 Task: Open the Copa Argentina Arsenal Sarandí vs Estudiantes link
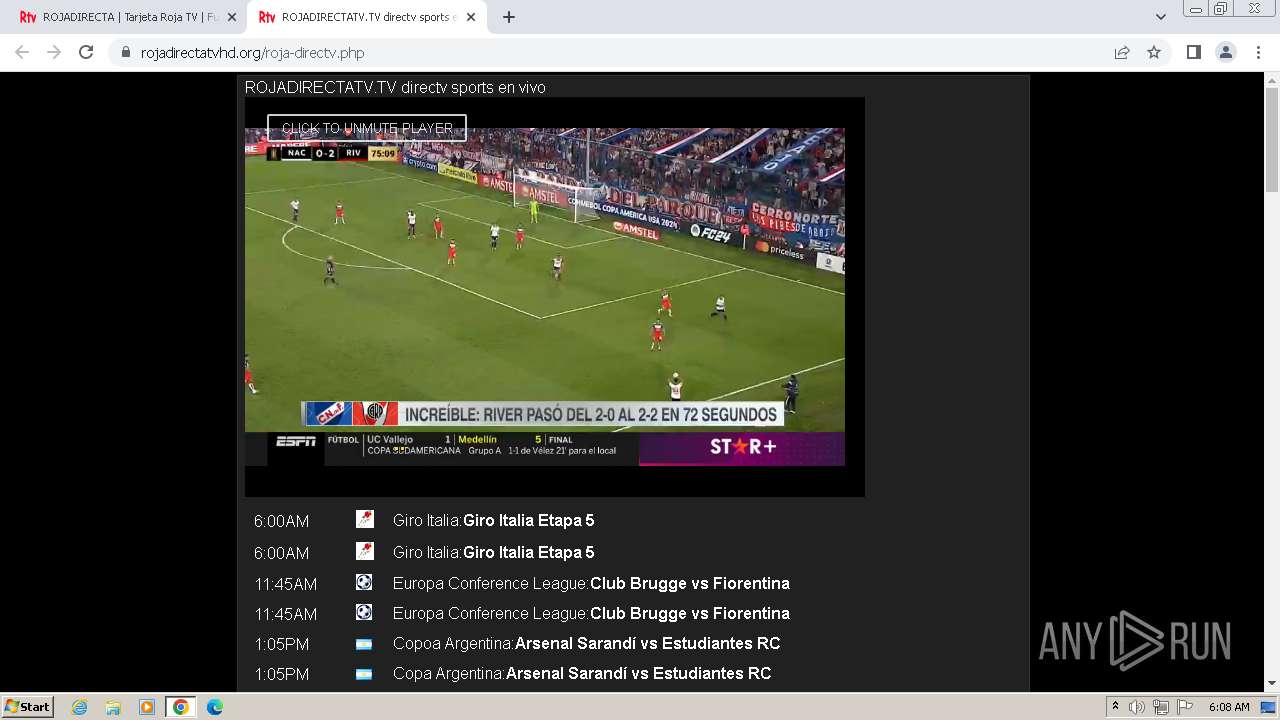582,673
